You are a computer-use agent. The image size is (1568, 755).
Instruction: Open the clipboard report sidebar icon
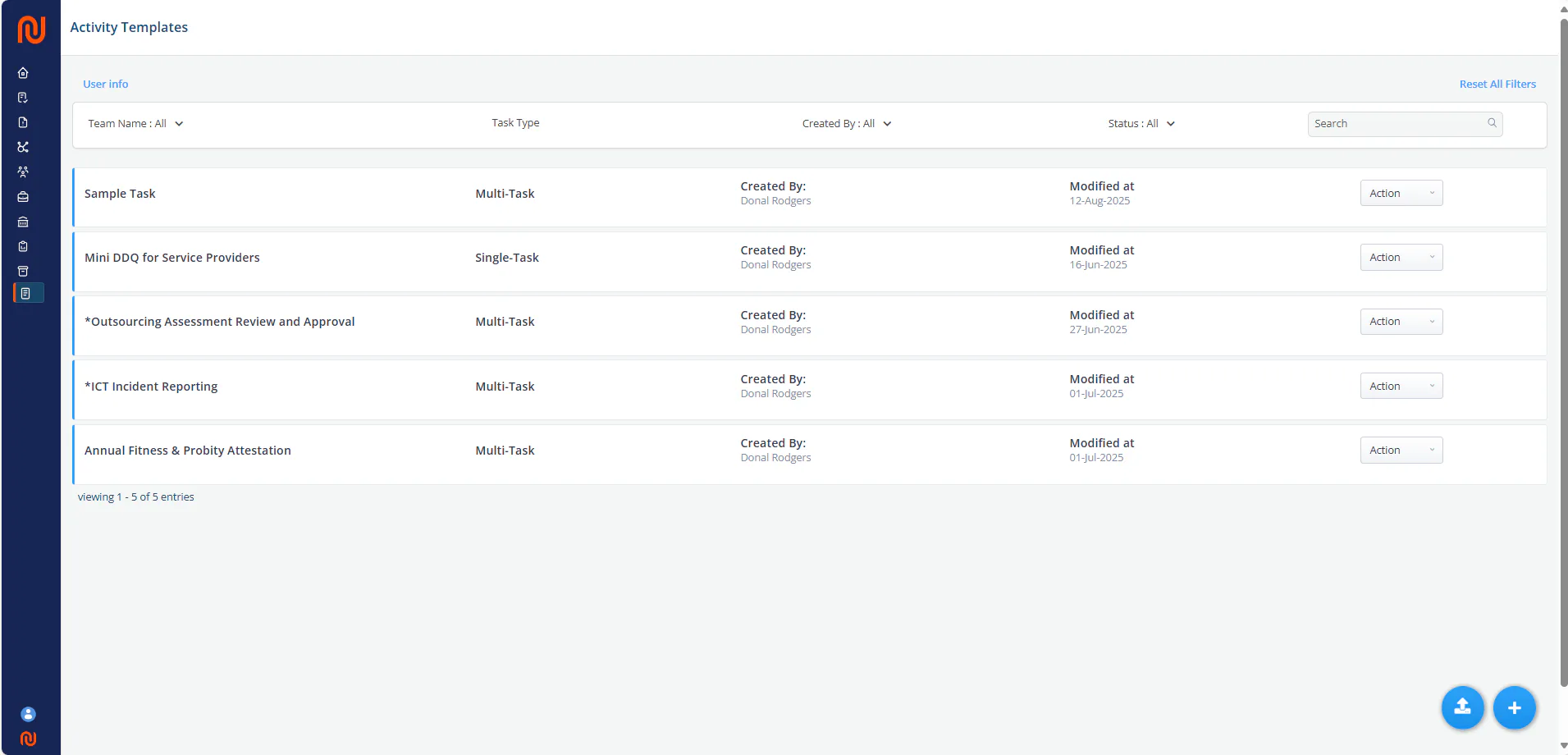click(x=23, y=246)
